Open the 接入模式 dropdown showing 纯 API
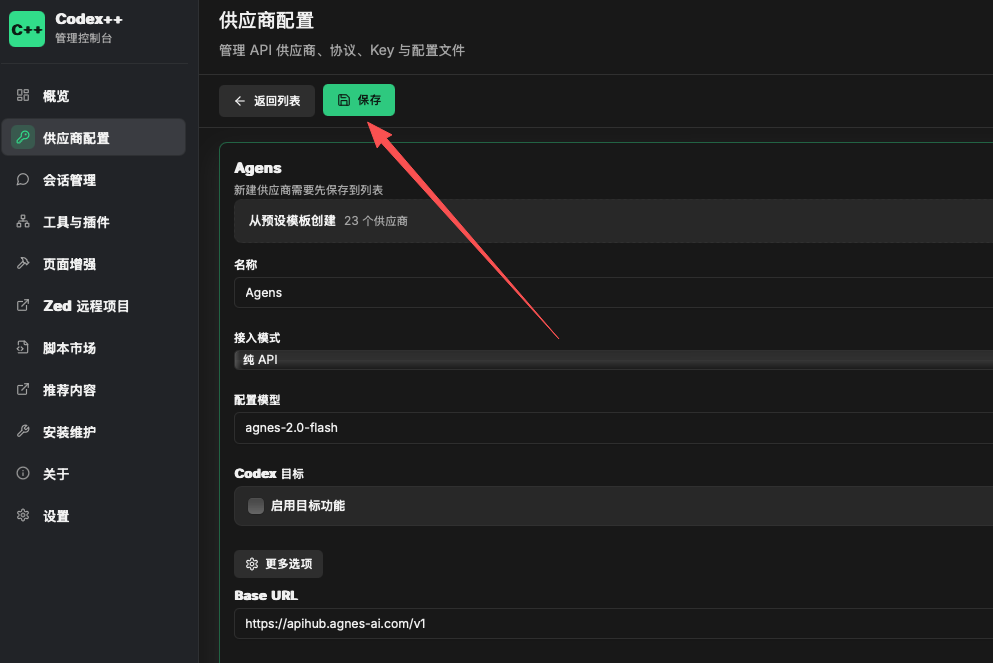The height and width of the screenshot is (663, 993). [x=614, y=360]
